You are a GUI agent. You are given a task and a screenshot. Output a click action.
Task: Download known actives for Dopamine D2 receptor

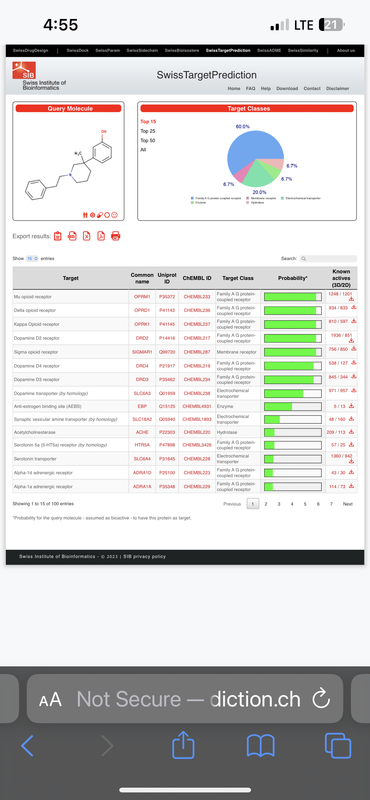(x=351, y=341)
